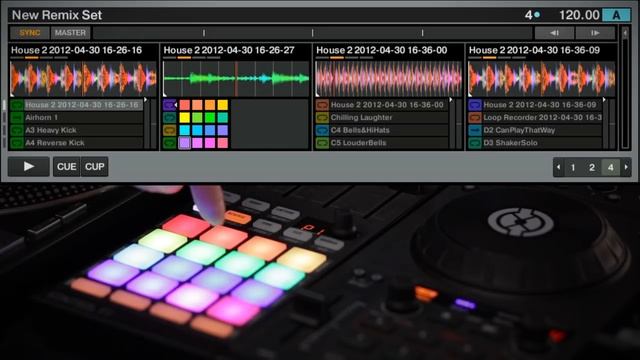Select the 'Airhorn 1' sample cell
Screen dimensions: 640x360
coord(83,118)
